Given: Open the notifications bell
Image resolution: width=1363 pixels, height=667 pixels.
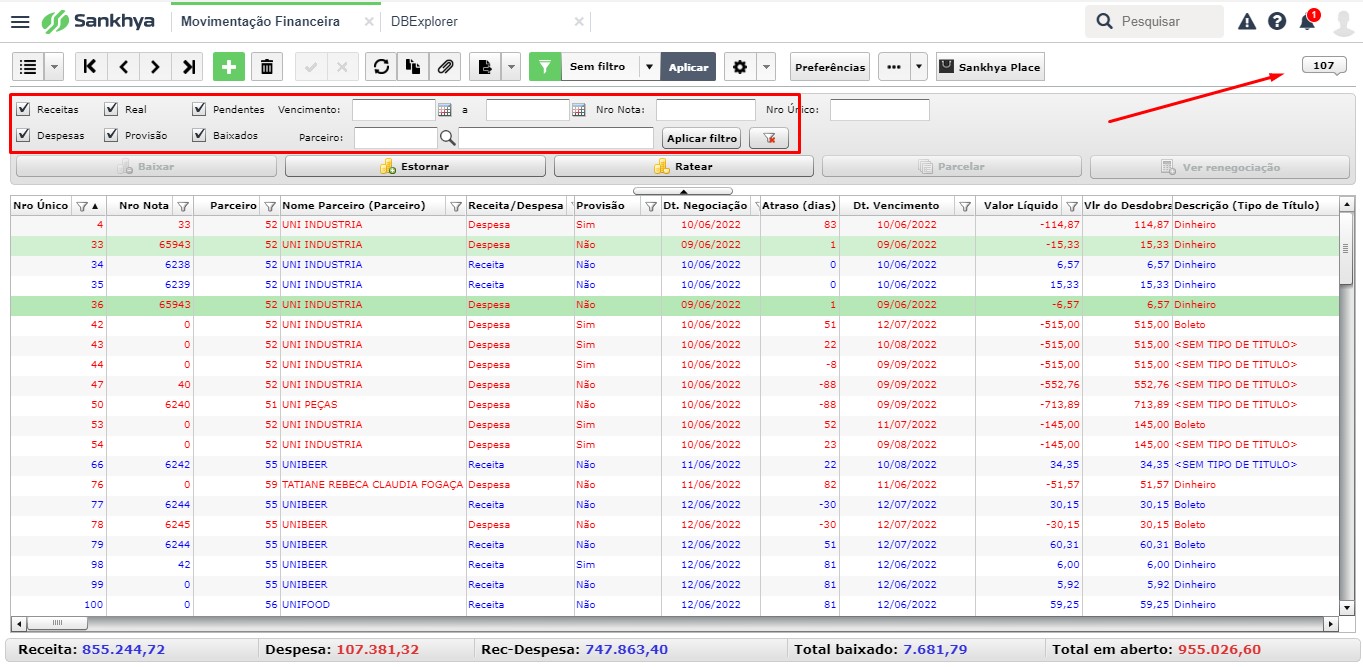Looking at the screenshot, I should 1307,21.
